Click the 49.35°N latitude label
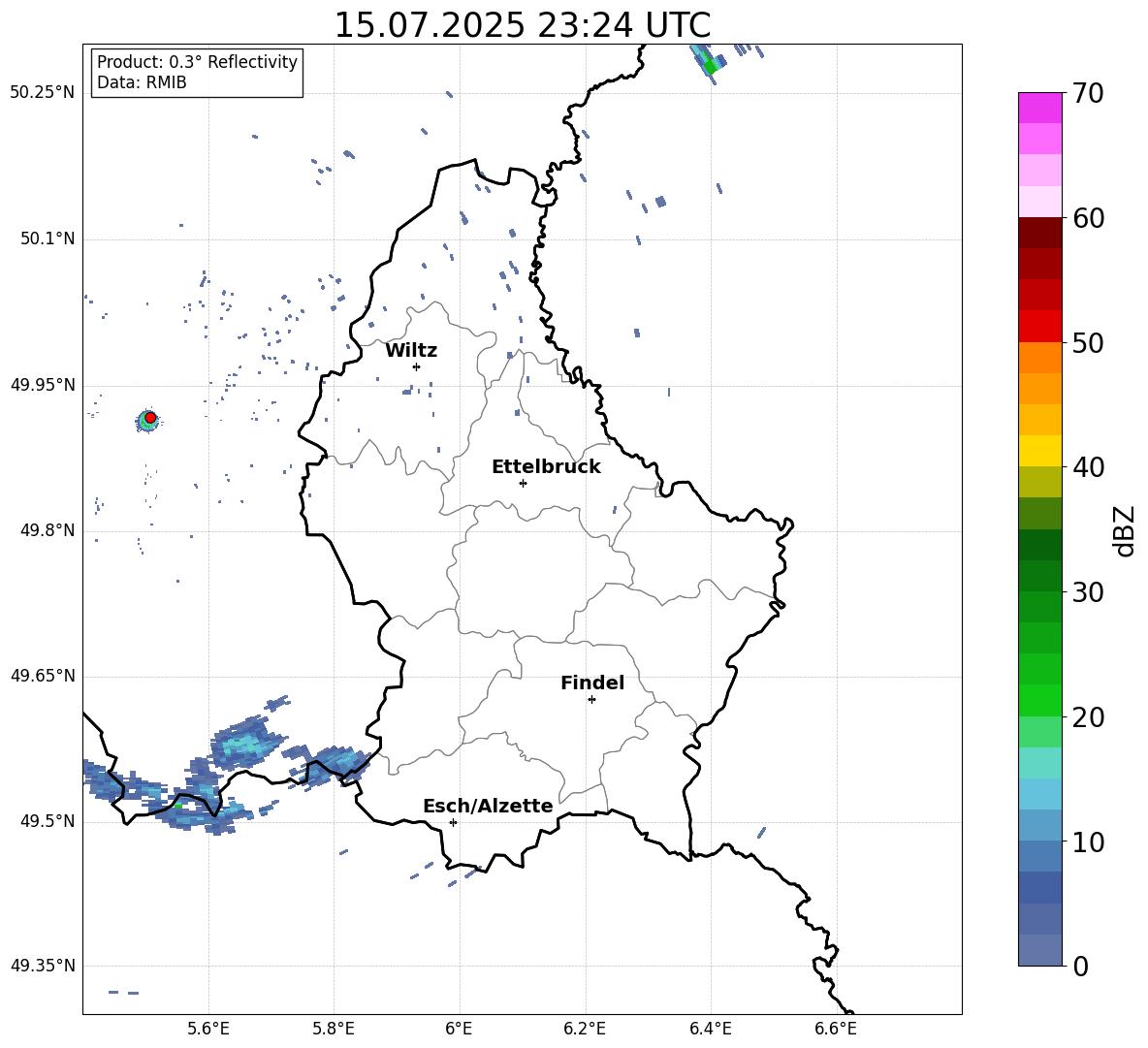The image size is (1148, 1048). [x=43, y=966]
